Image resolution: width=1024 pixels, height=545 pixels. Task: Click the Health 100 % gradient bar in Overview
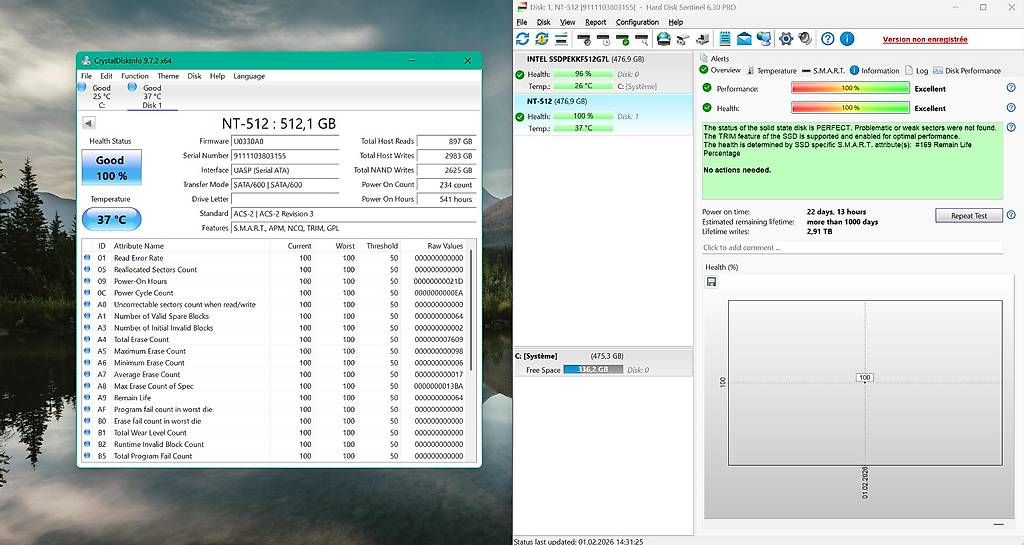coord(850,108)
